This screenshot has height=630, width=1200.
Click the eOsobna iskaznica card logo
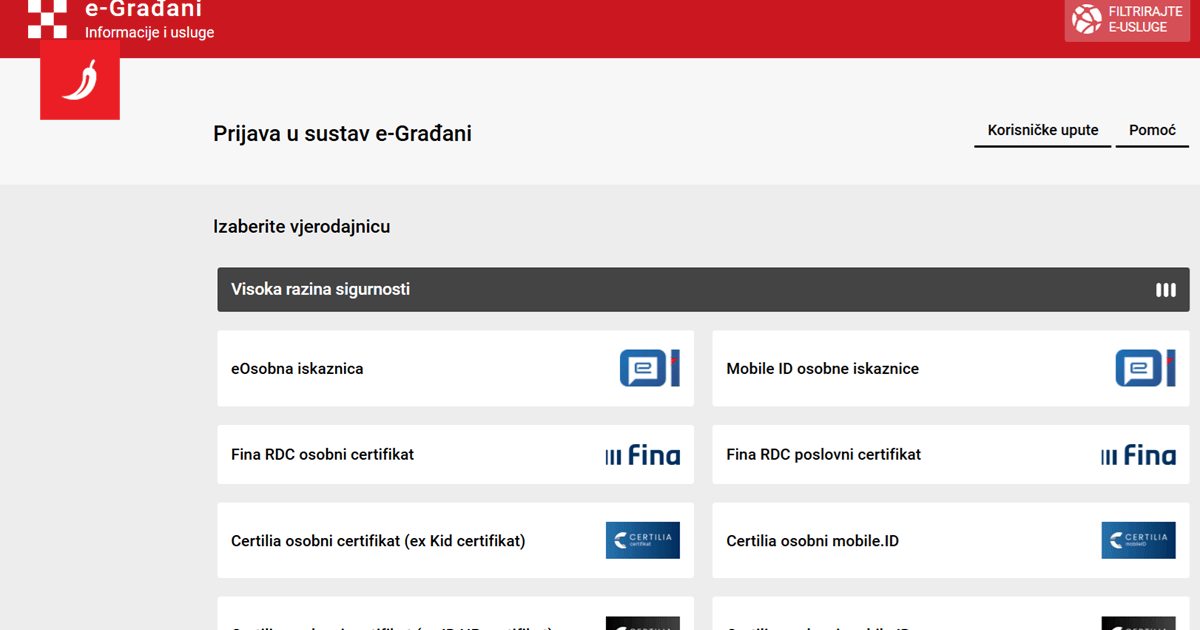[650, 368]
